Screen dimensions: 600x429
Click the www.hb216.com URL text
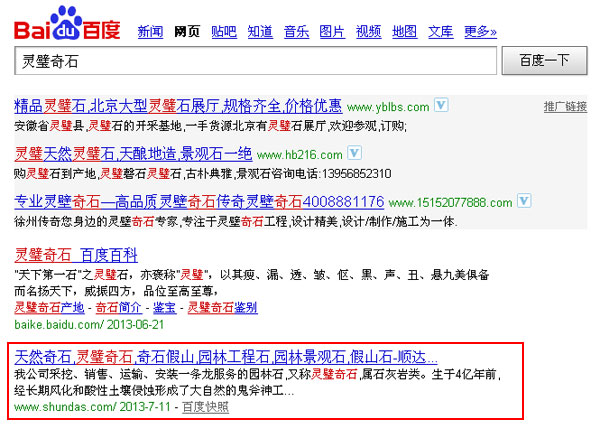point(300,155)
